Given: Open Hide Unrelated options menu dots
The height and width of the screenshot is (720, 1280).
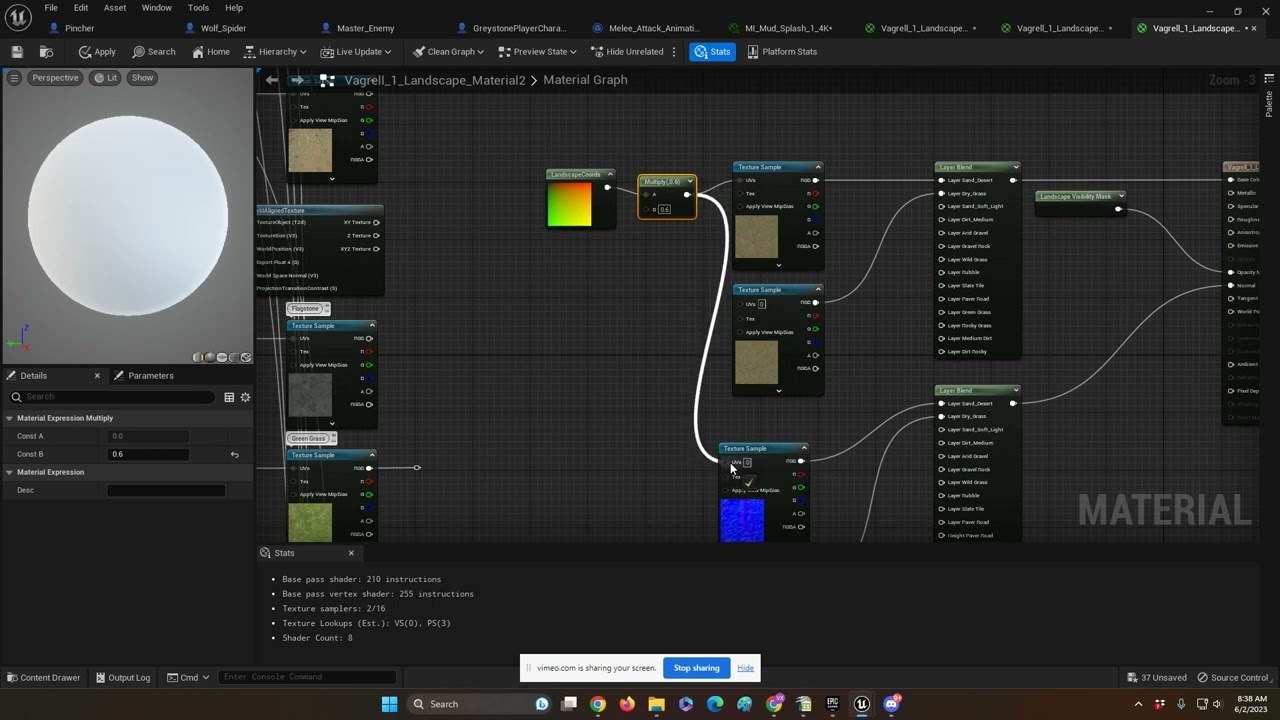Looking at the screenshot, I should 674,51.
